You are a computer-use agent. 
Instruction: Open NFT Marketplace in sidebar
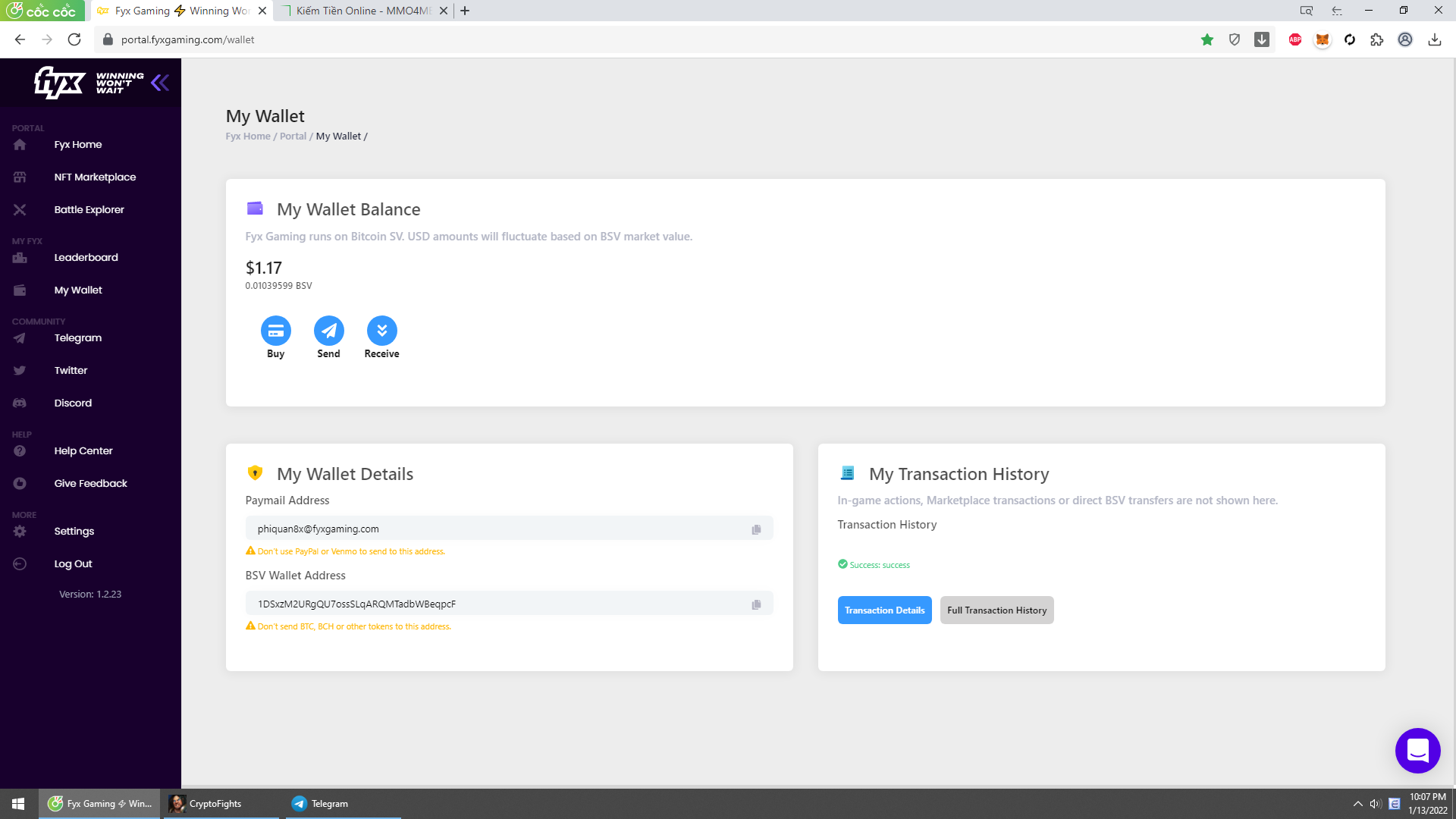(x=95, y=177)
